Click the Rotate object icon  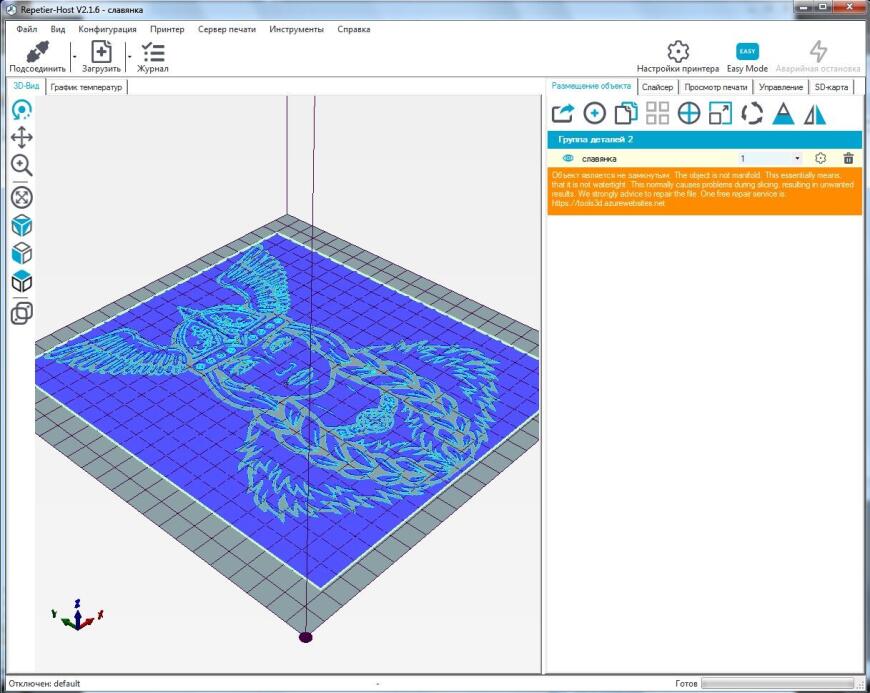click(752, 114)
